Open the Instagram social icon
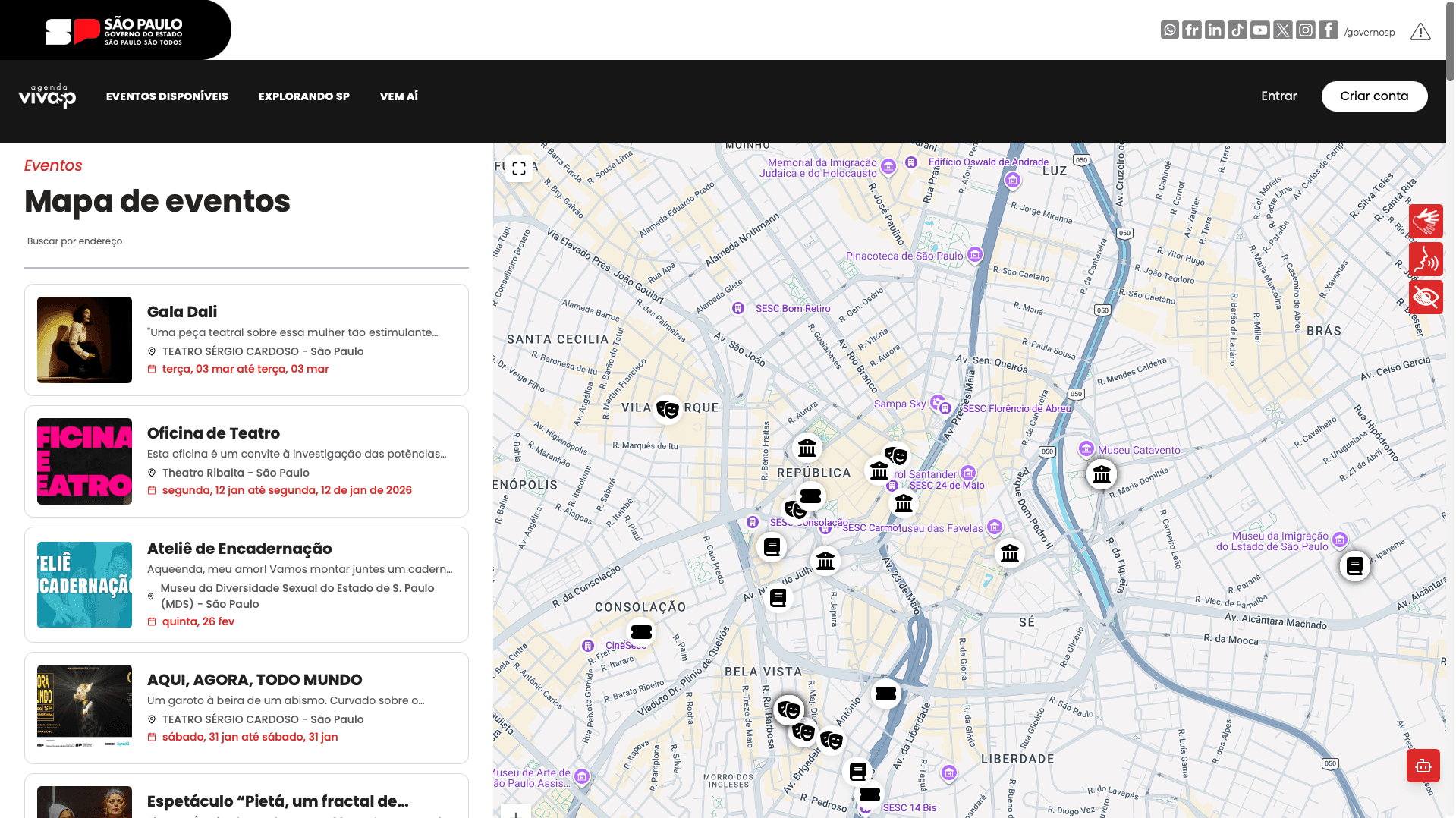 1306,30
